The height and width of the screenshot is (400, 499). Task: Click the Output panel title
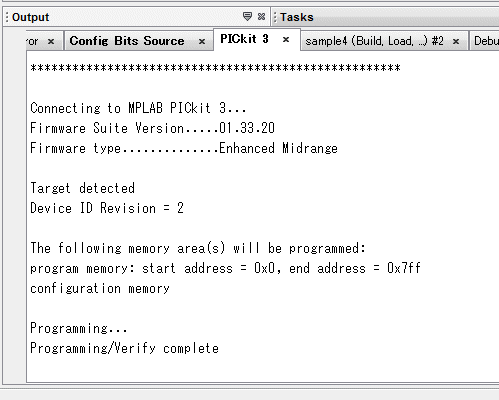click(30, 17)
